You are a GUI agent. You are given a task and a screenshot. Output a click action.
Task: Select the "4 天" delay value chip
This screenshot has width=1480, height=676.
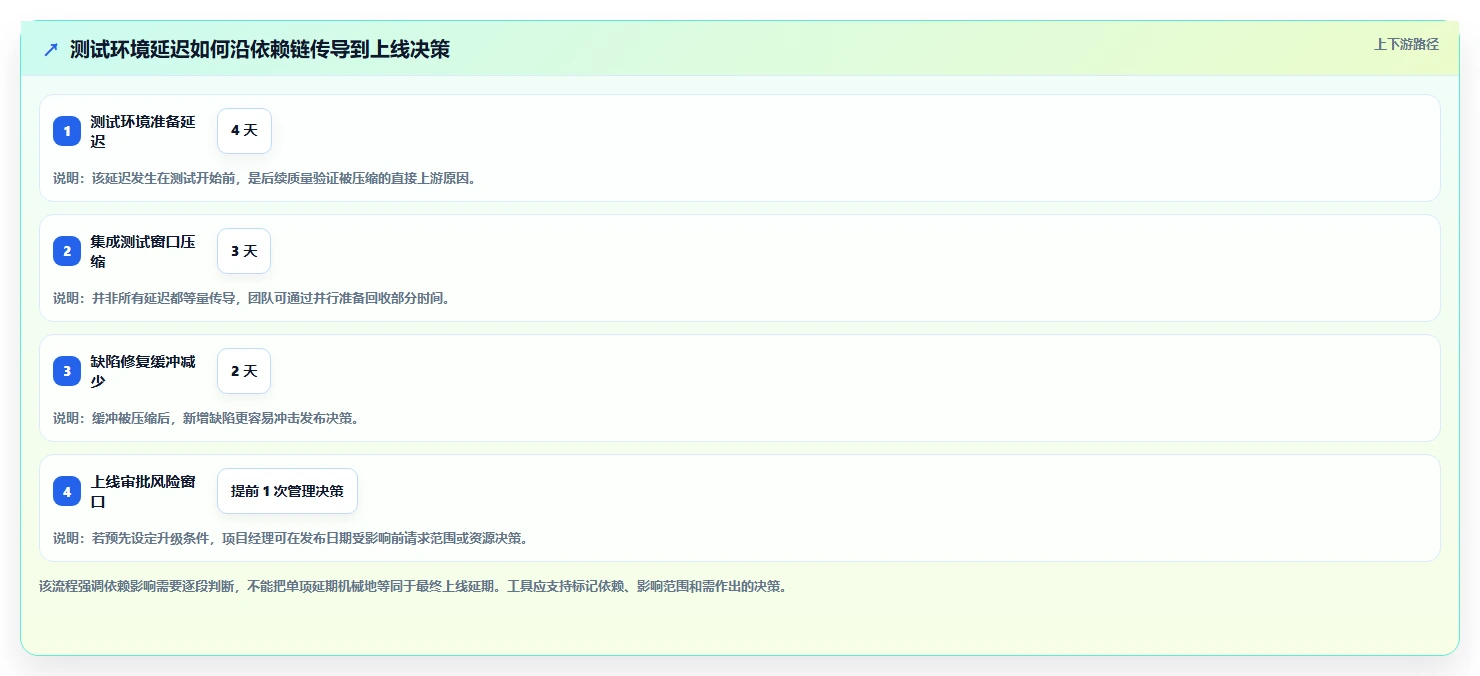[244, 131]
